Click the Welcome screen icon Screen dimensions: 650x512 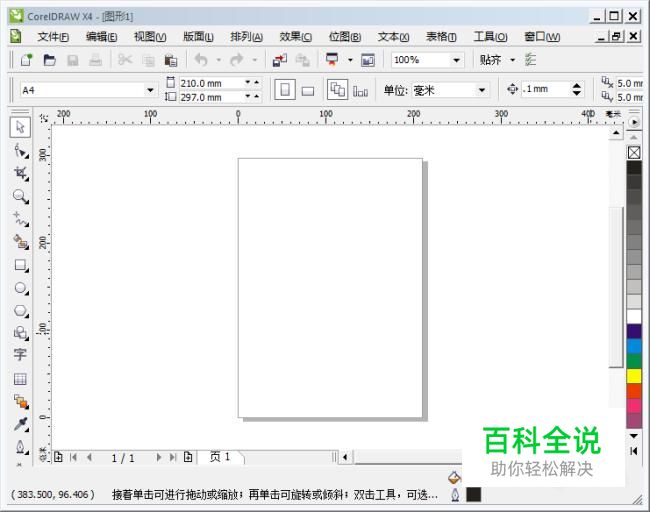coord(368,60)
